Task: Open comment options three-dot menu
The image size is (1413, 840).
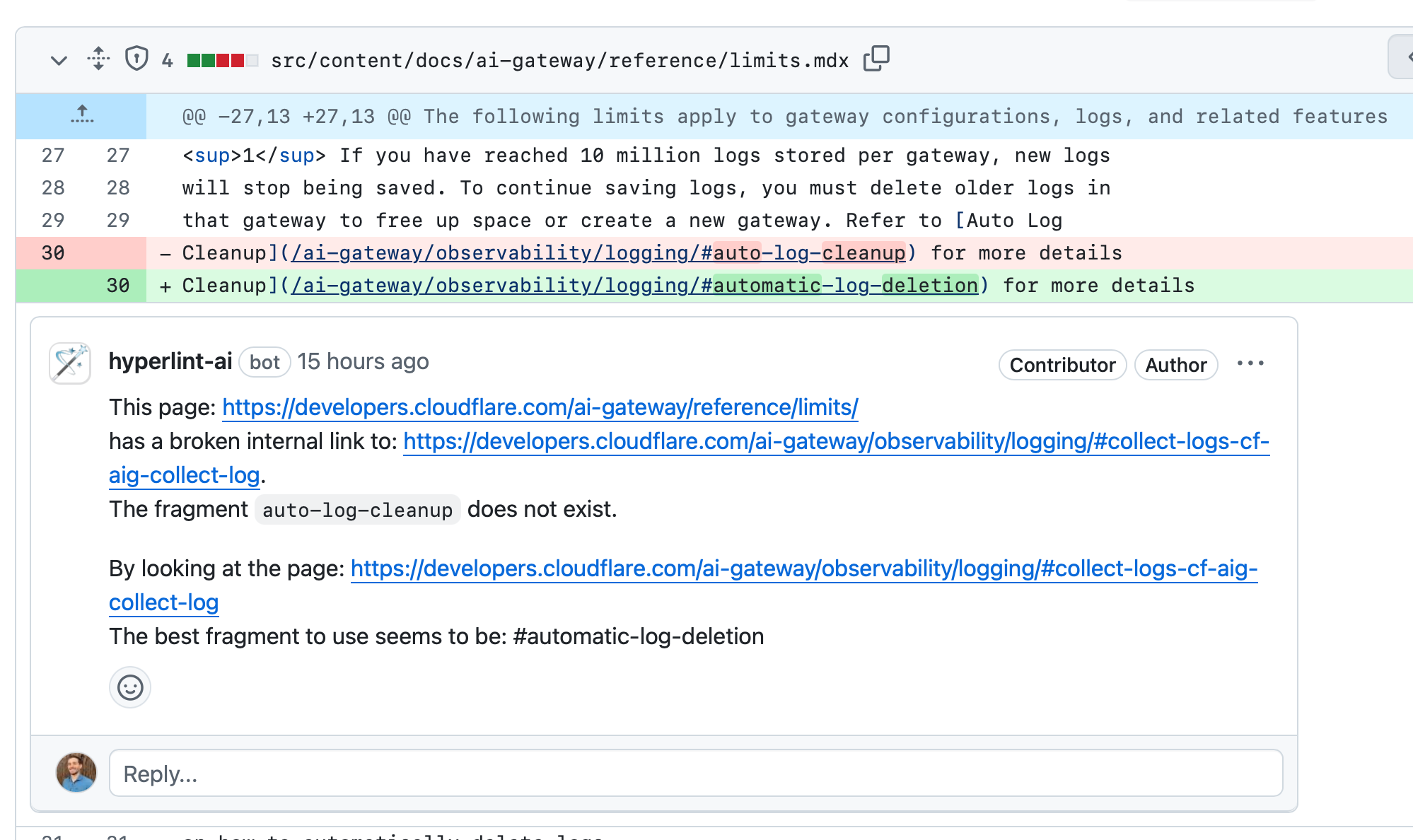Action: (1250, 363)
